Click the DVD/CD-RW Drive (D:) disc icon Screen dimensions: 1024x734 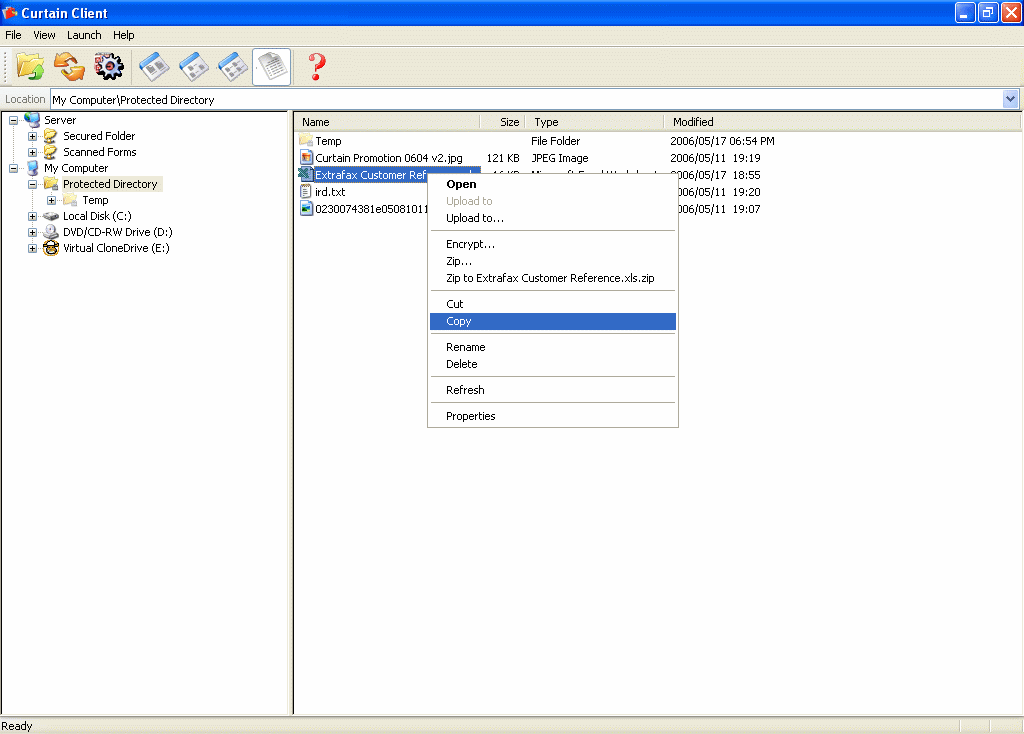51,232
